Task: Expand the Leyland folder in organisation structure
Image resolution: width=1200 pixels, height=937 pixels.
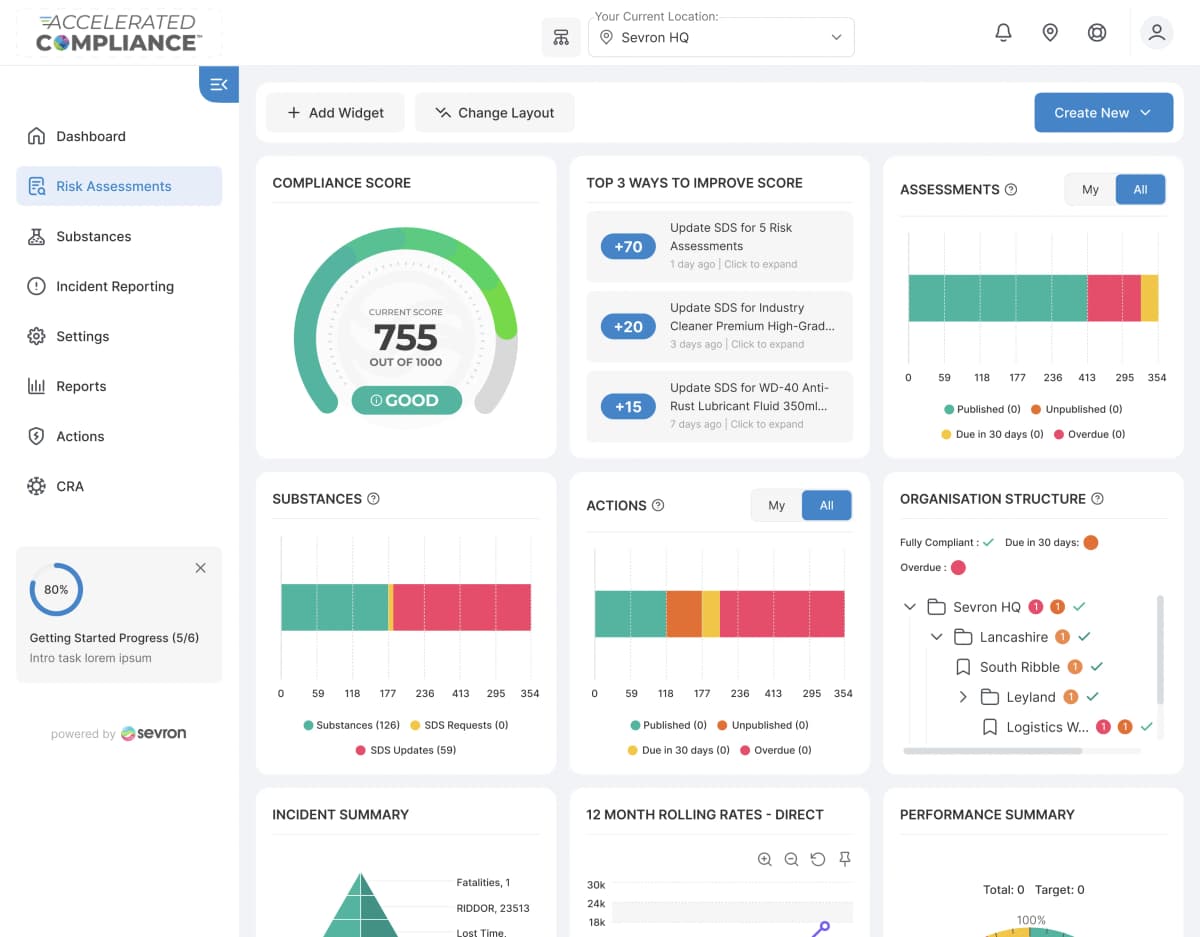Action: click(962, 697)
